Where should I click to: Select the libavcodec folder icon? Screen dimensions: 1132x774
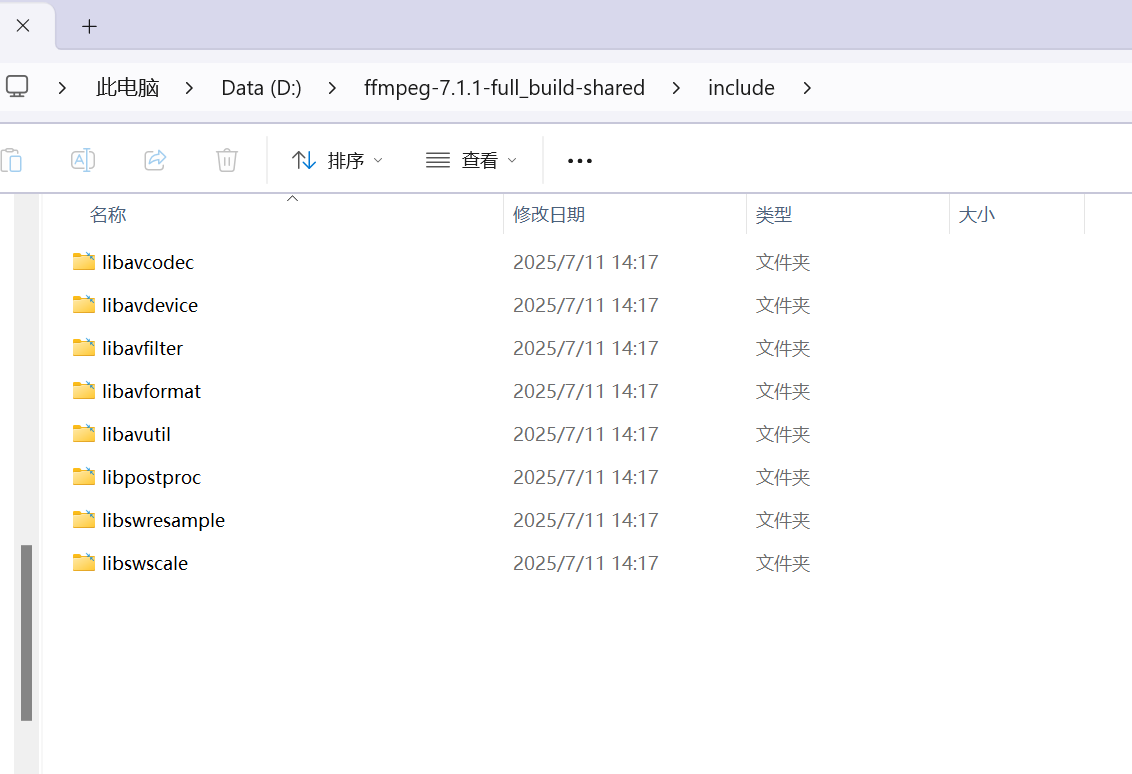pyautogui.click(x=84, y=261)
